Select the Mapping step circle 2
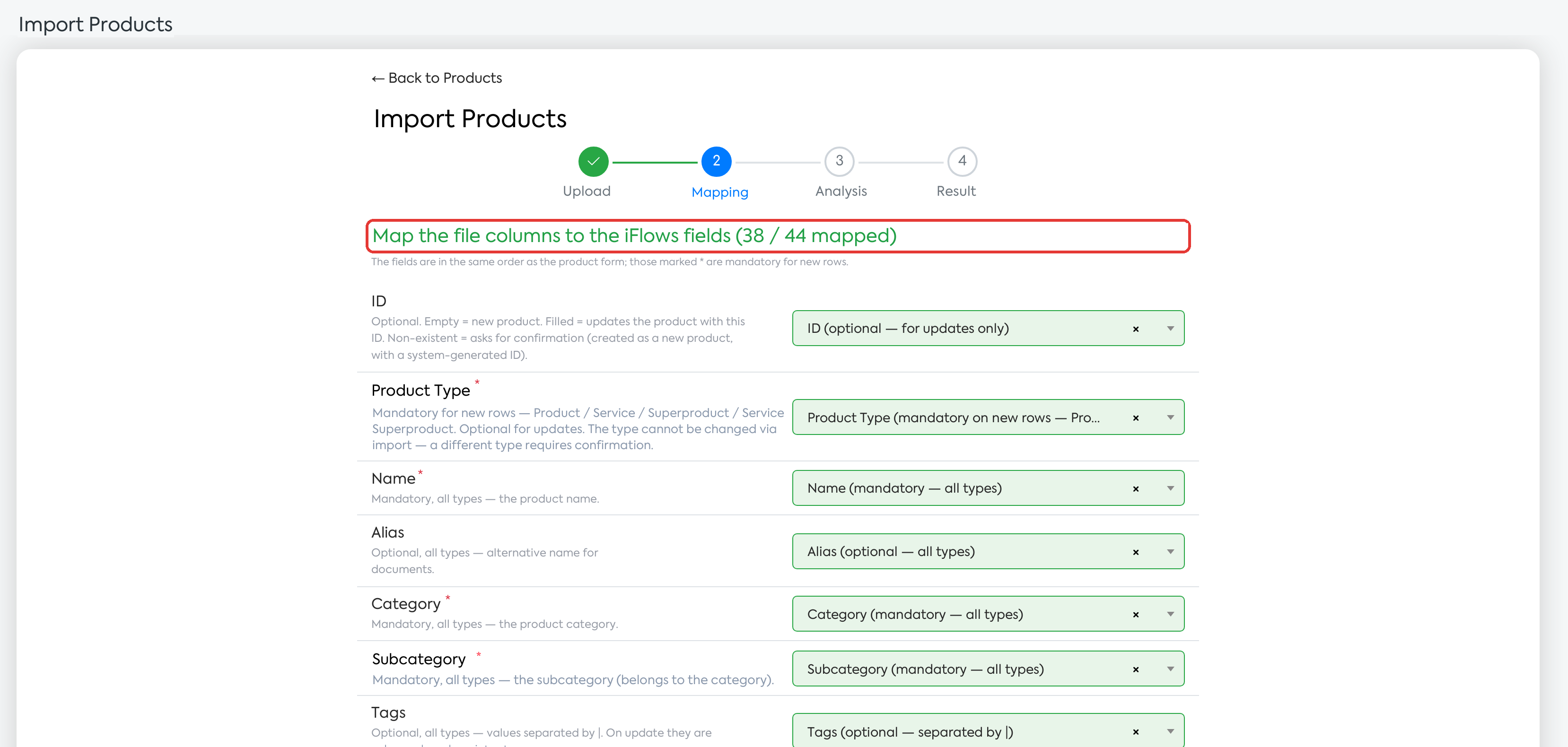The image size is (1568, 747). [x=716, y=161]
